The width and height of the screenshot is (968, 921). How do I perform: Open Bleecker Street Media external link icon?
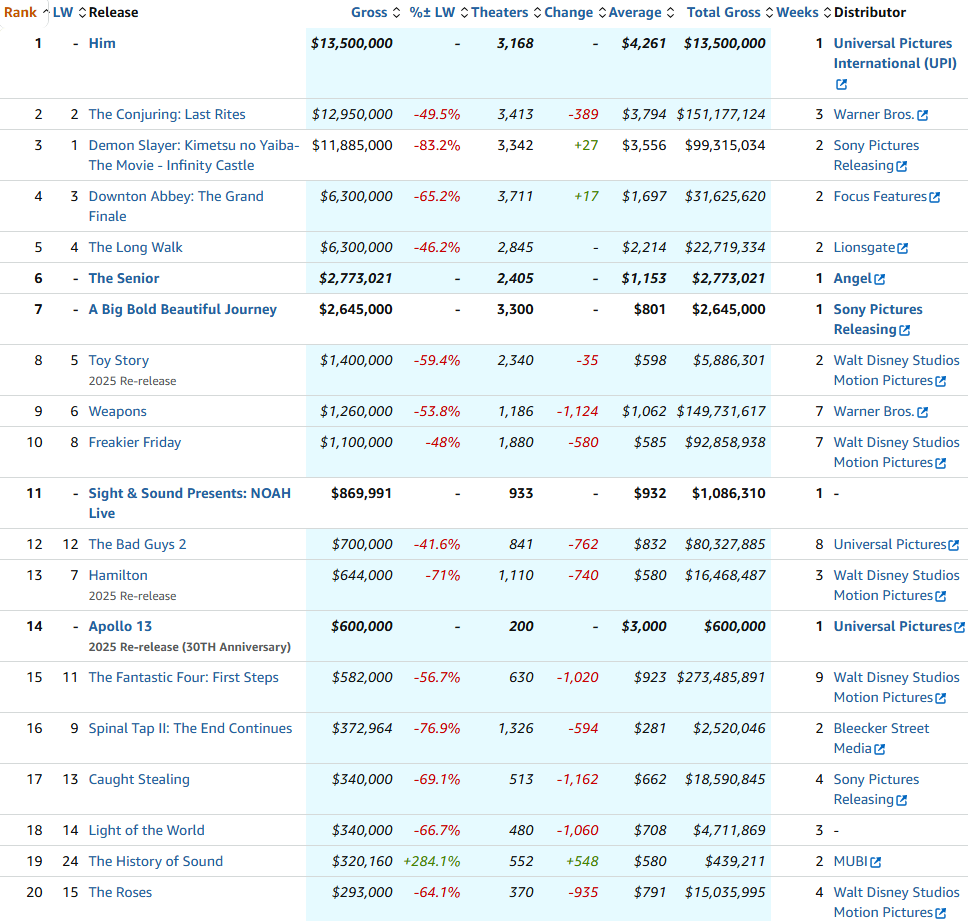(880, 750)
